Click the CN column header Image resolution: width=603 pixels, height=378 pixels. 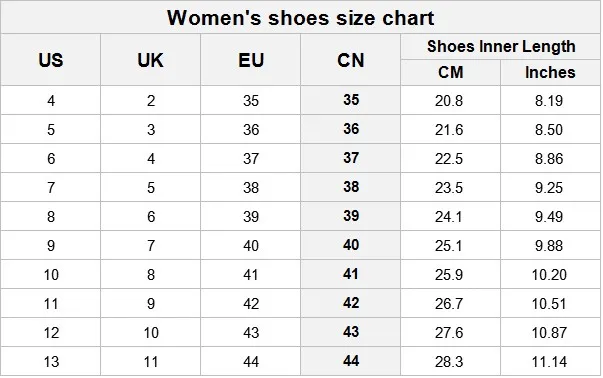coord(350,60)
